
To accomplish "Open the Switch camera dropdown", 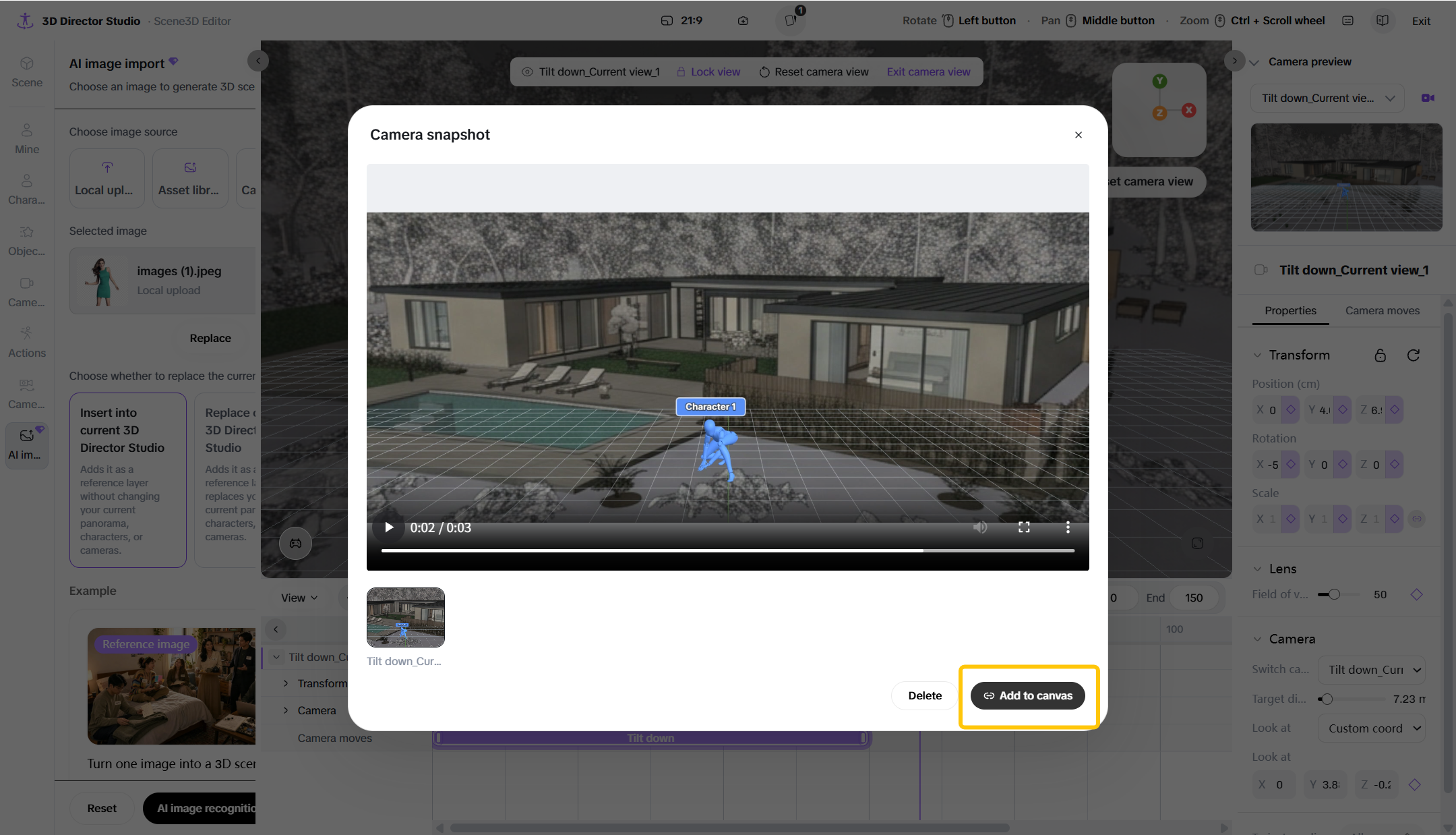I will pos(1372,670).
